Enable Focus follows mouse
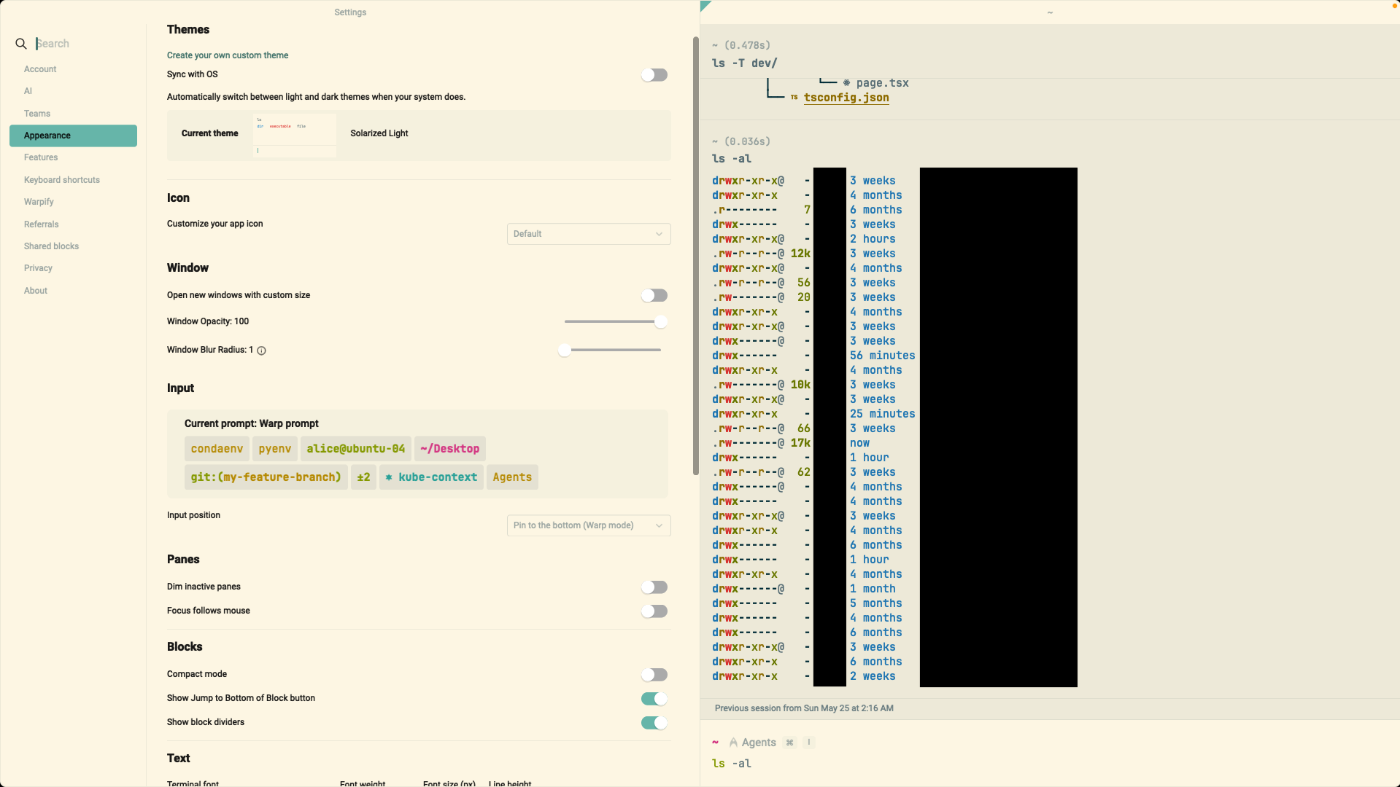The image size is (1400, 787). (x=654, y=612)
